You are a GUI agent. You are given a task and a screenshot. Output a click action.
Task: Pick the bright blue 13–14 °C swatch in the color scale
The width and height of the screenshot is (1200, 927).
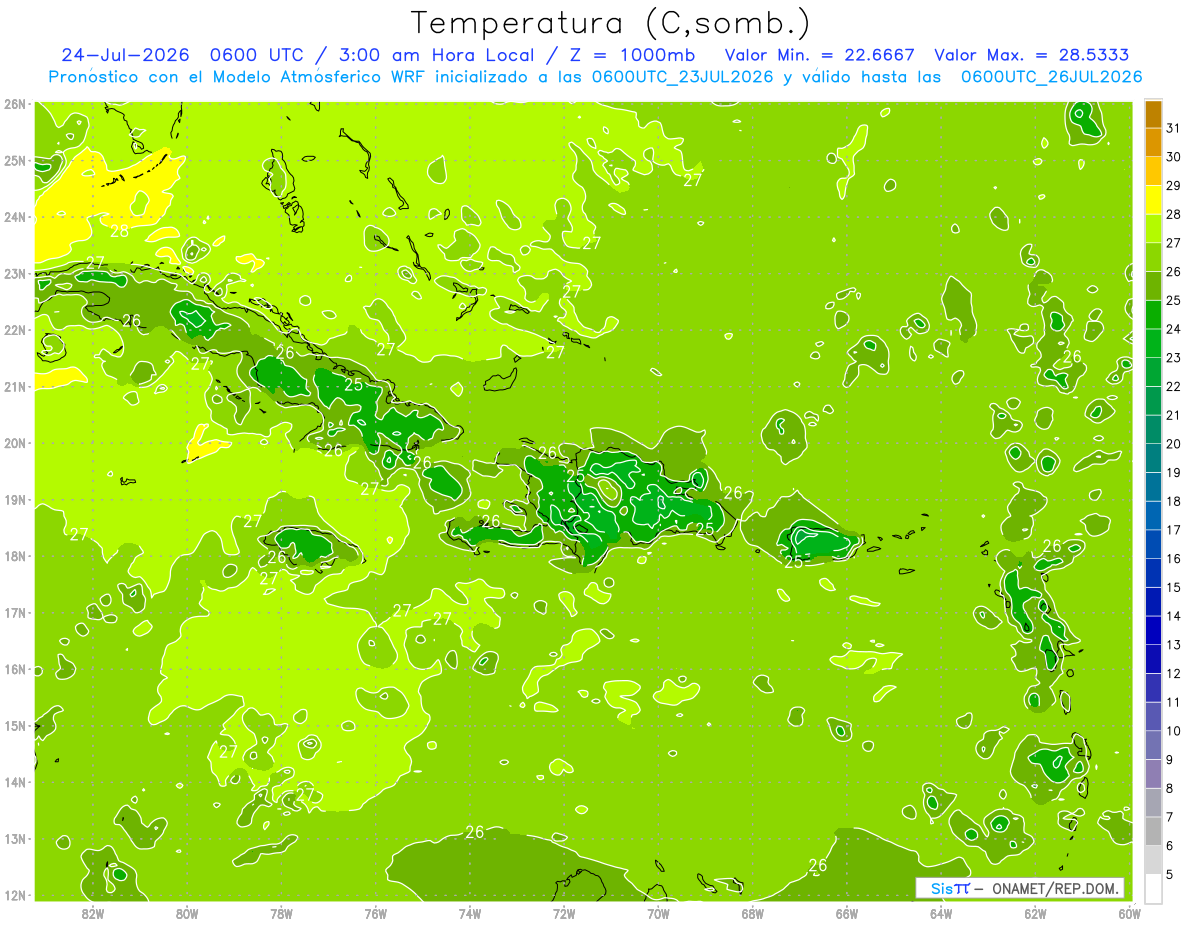click(1153, 630)
